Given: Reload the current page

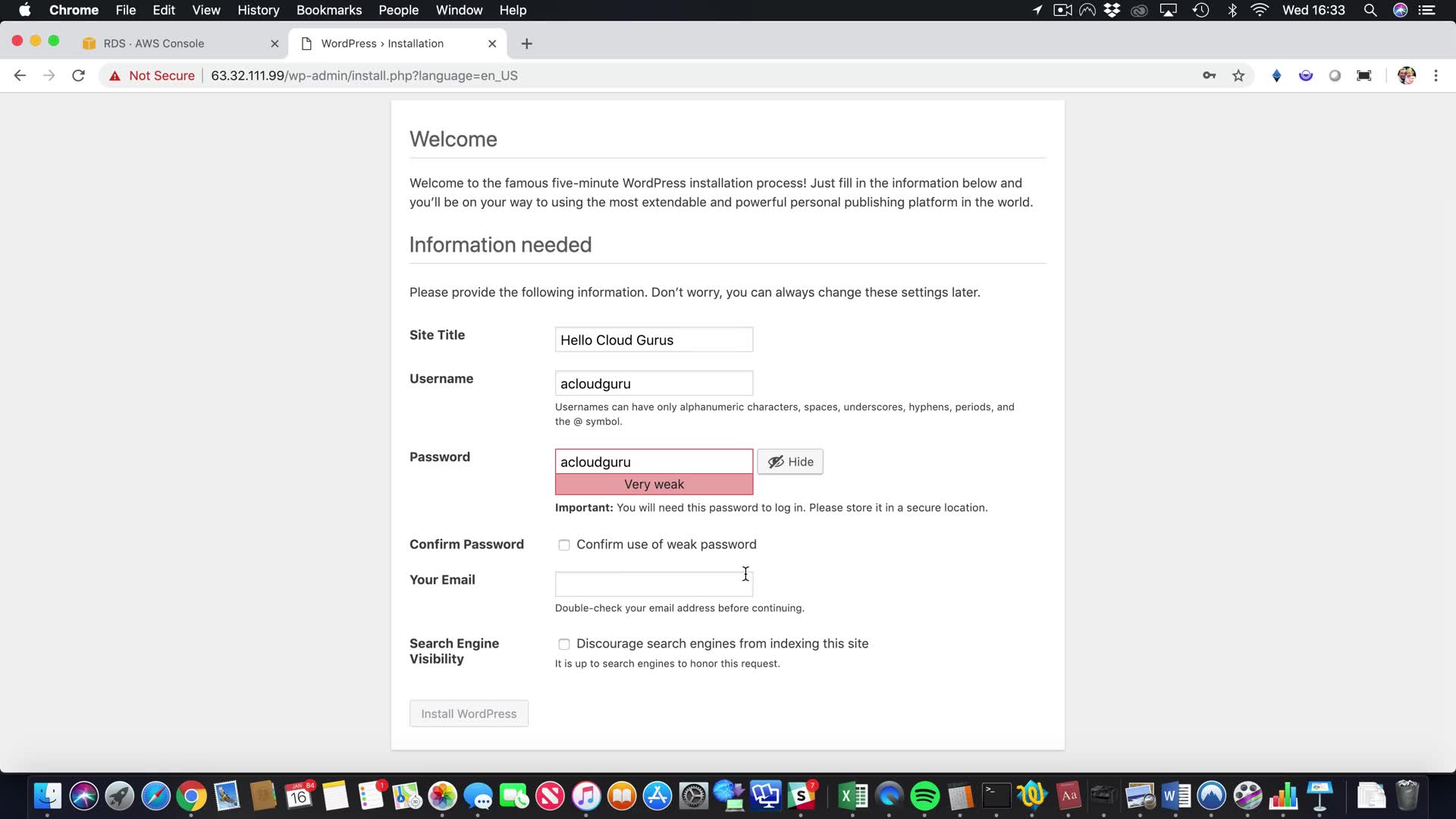Looking at the screenshot, I should (78, 76).
